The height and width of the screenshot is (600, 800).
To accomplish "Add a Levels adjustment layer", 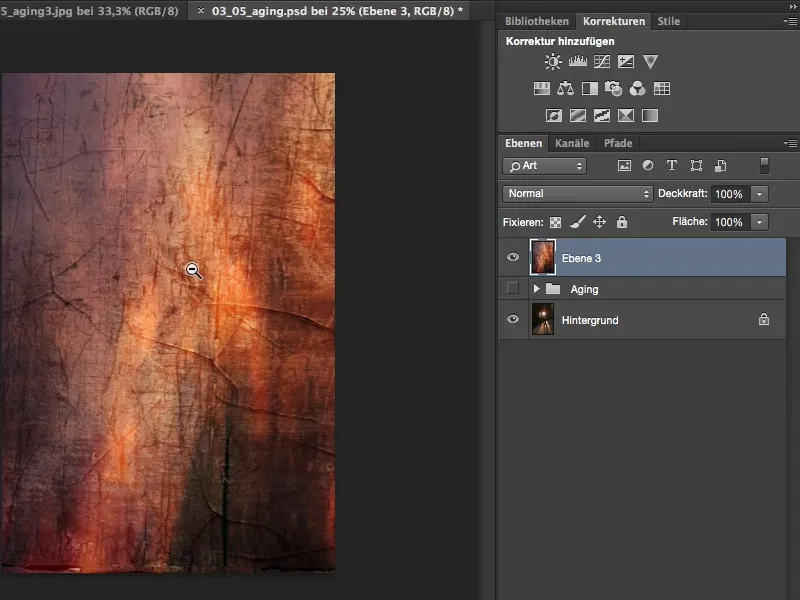I will (x=577, y=61).
